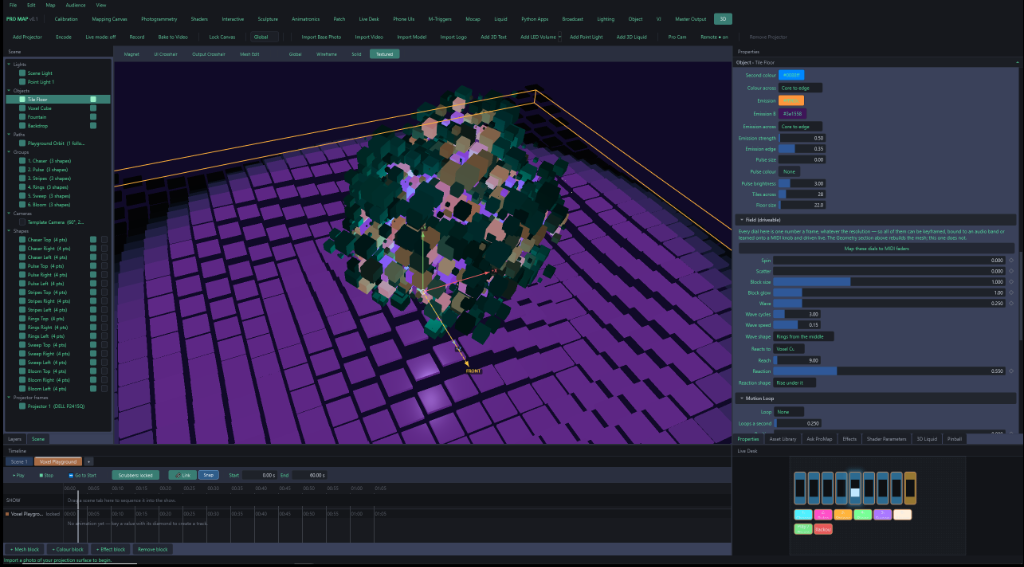This screenshot has width=1024, height=567.
Task: Click the Backdrop object icon
Action: [x=22, y=125]
